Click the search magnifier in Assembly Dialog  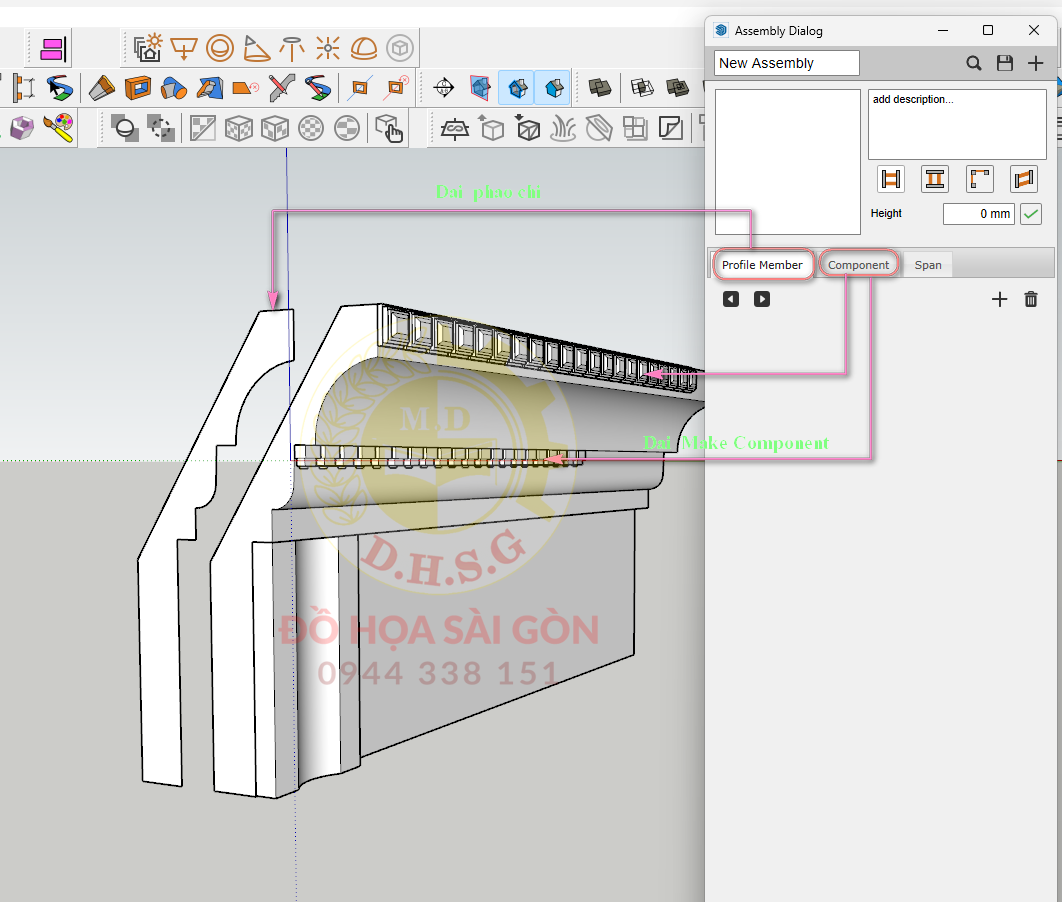973,63
